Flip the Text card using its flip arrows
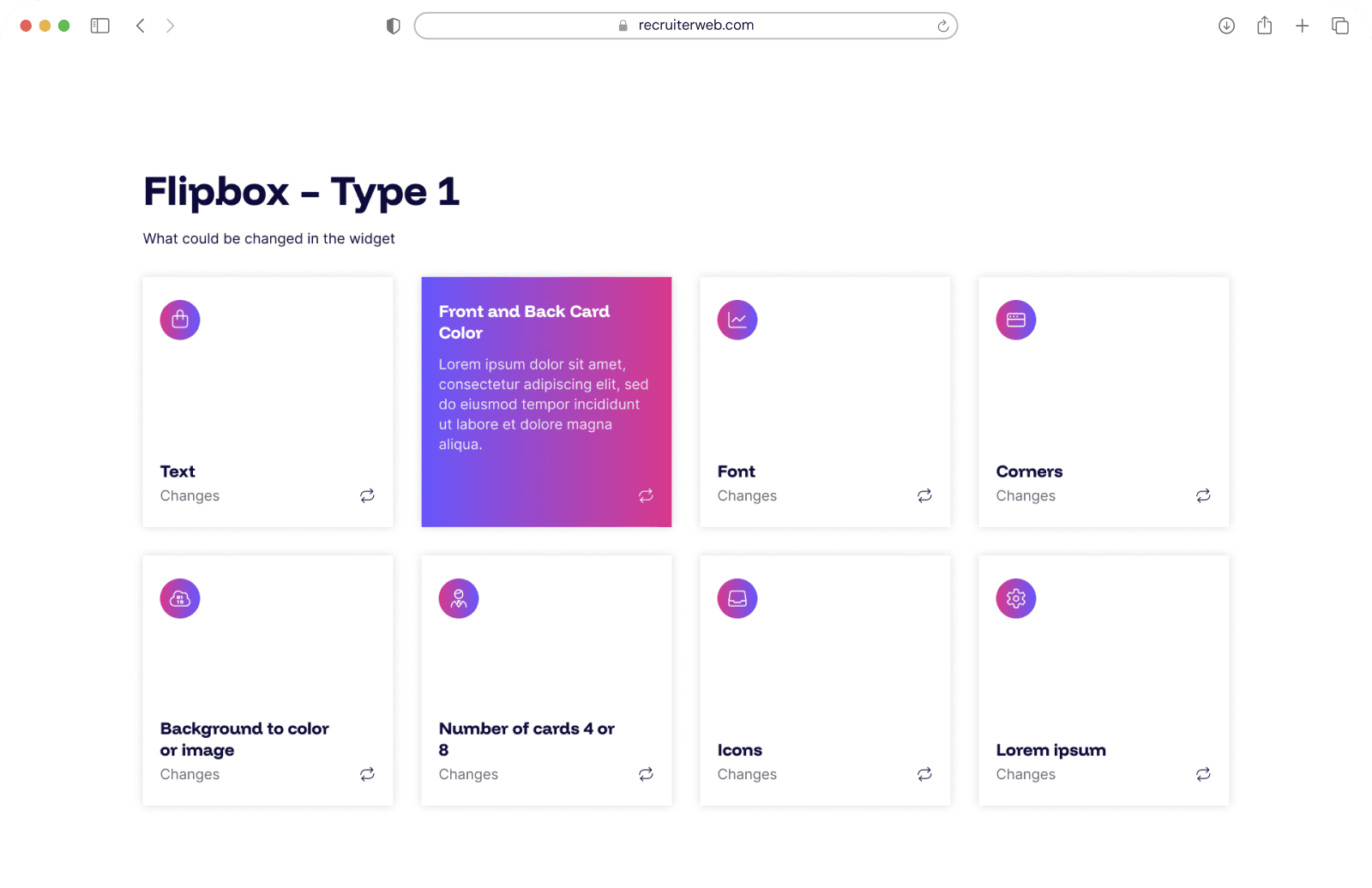Viewport: 1372px width, 888px height. [367, 495]
